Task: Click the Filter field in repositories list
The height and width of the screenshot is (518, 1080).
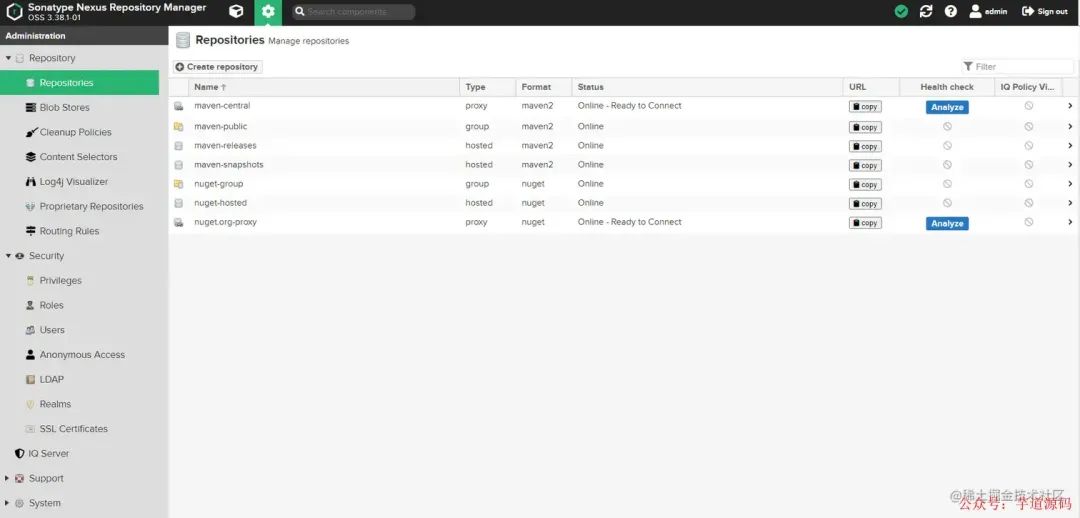Action: point(1017,67)
